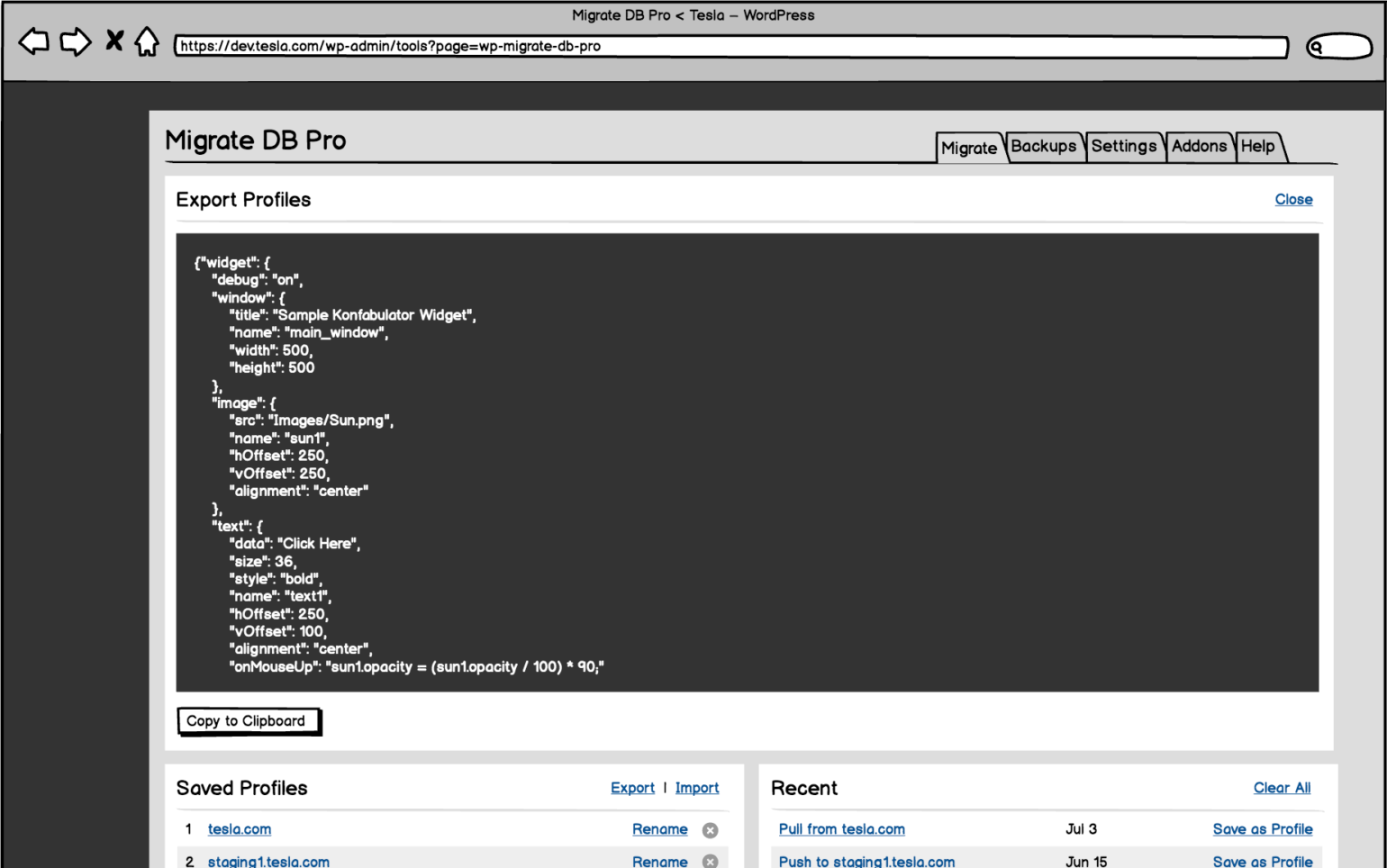This screenshot has height=868, width=1387.
Task: Focus the URL address bar
Action: pos(731,47)
